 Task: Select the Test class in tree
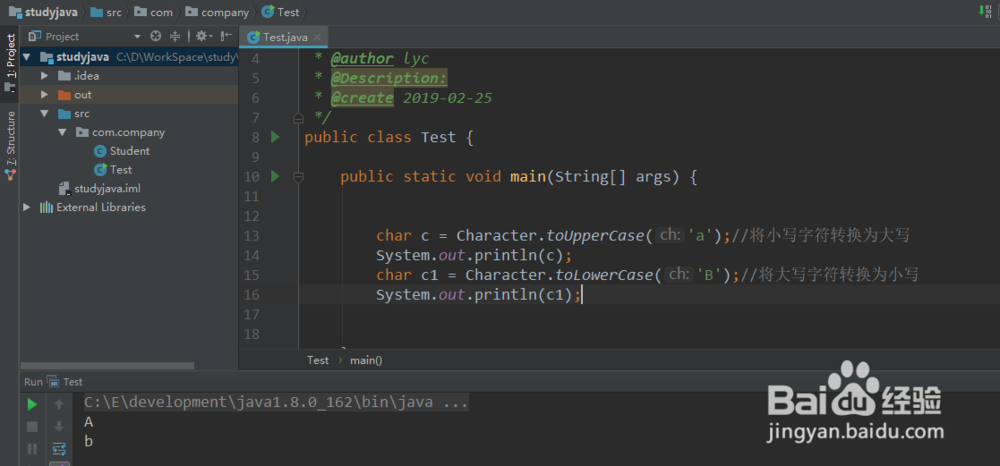121,170
